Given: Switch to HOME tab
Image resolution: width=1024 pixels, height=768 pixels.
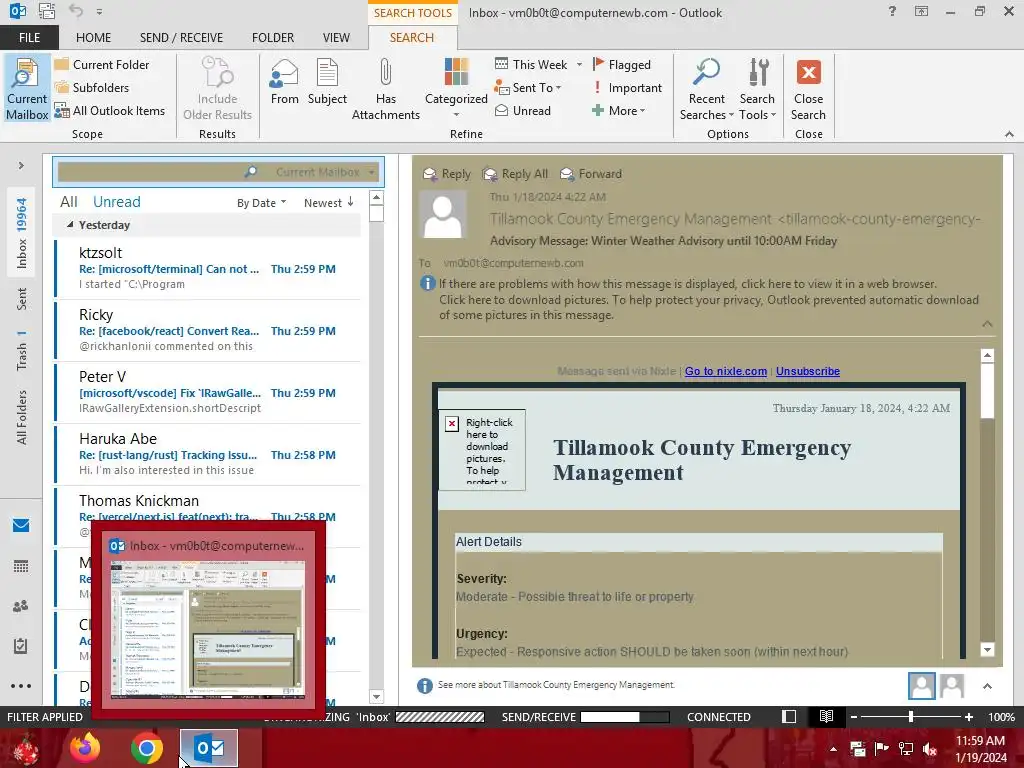Looking at the screenshot, I should click(x=93, y=38).
